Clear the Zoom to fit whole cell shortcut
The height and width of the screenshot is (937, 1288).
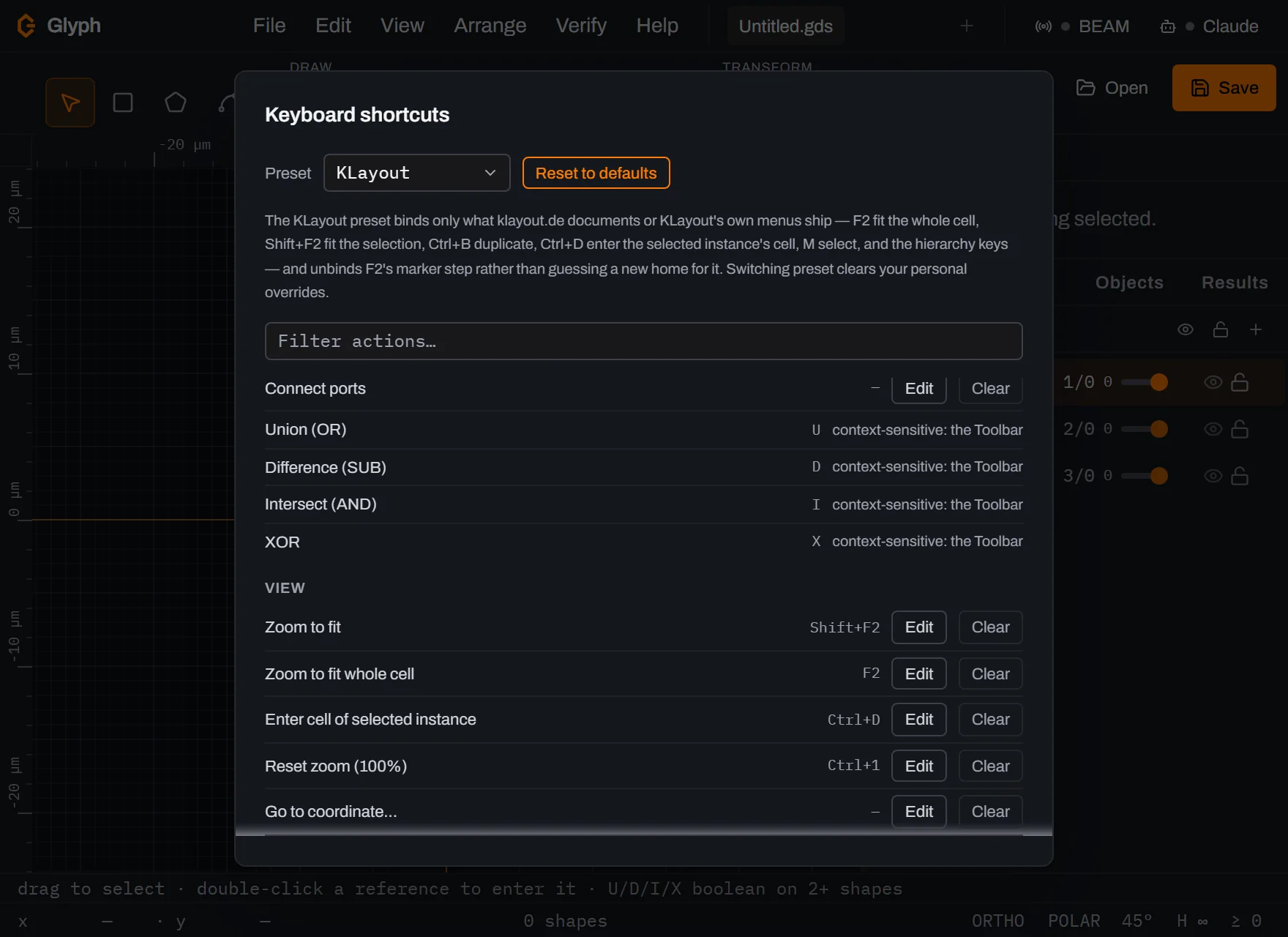991,674
